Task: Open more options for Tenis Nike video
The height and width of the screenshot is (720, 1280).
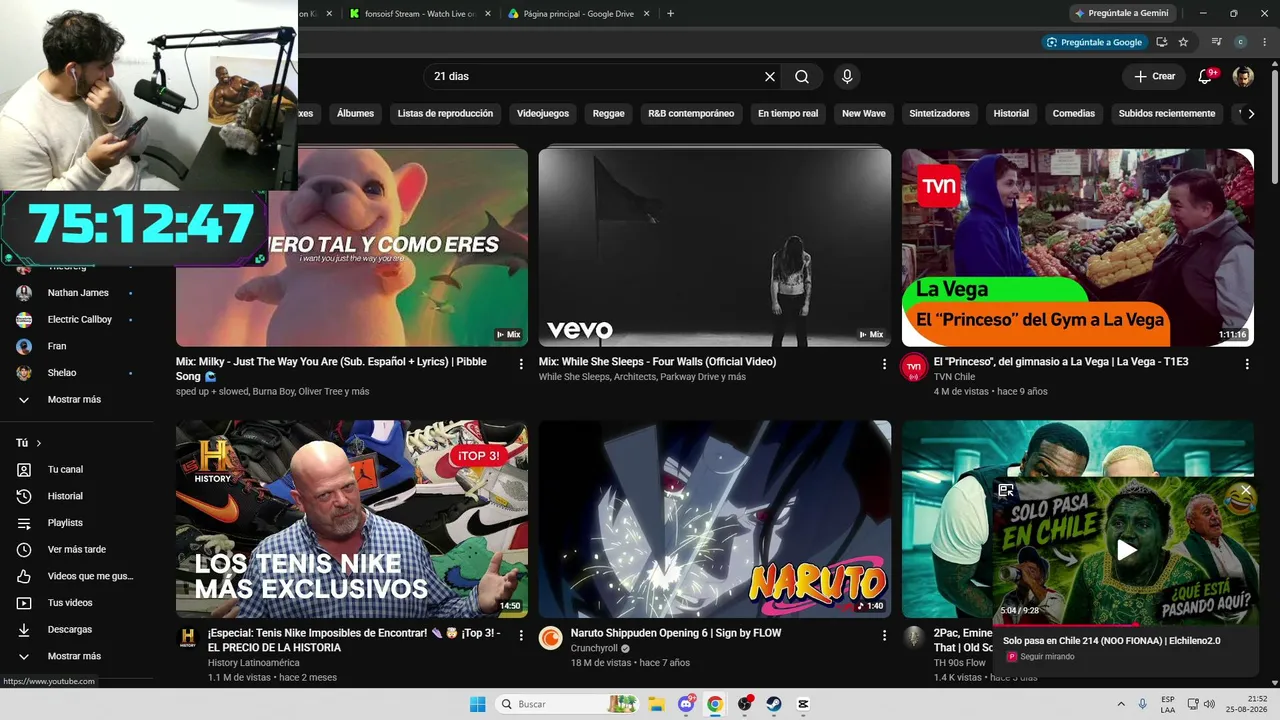Action: [x=521, y=635]
